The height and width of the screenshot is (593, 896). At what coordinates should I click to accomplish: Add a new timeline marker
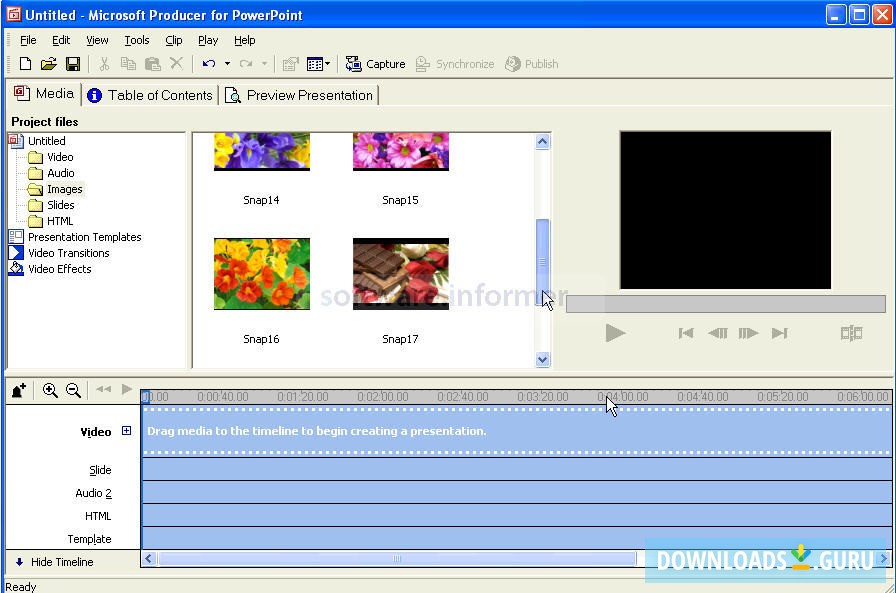[18, 390]
